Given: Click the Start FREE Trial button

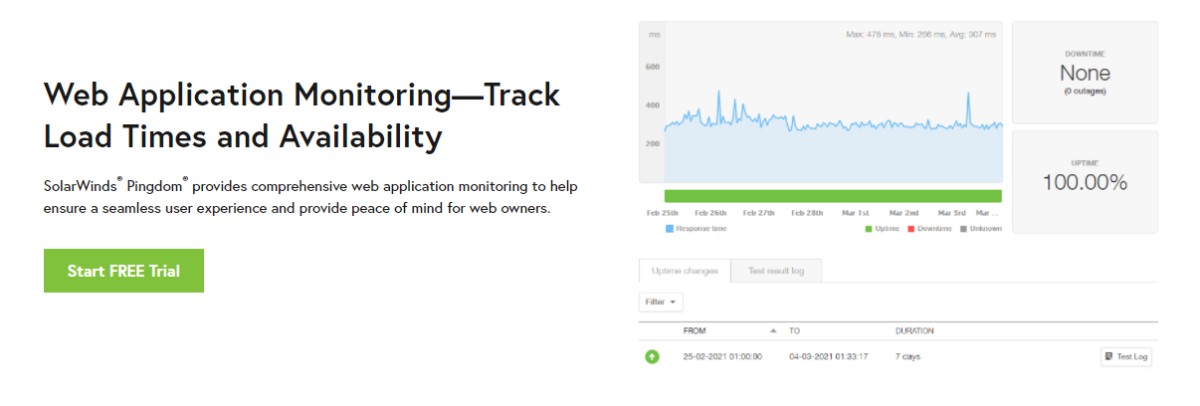Looking at the screenshot, I should [124, 271].
